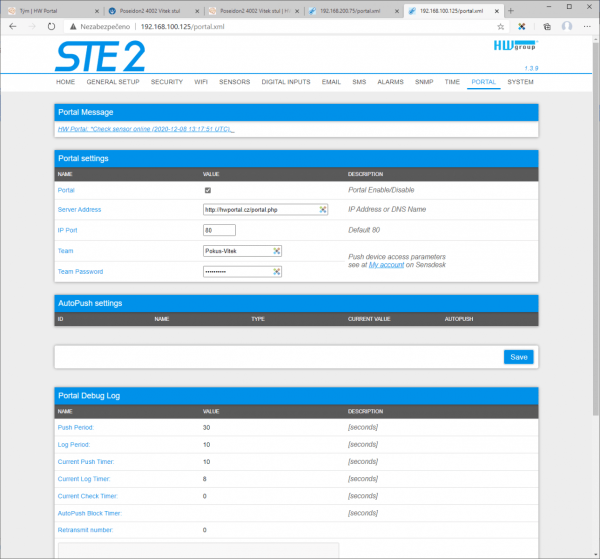Save the portal settings

point(518,356)
